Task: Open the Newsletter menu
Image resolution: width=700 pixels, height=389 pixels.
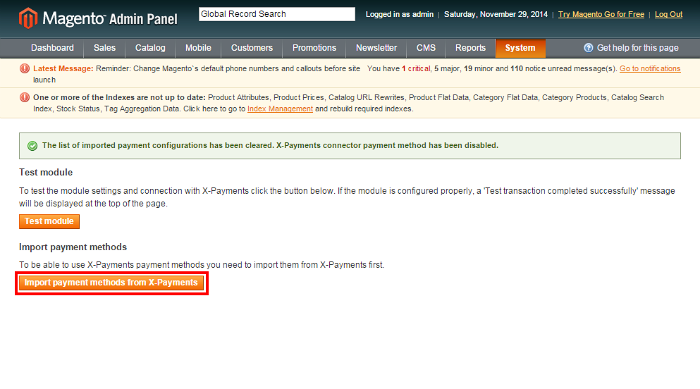Action: (376, 48)
